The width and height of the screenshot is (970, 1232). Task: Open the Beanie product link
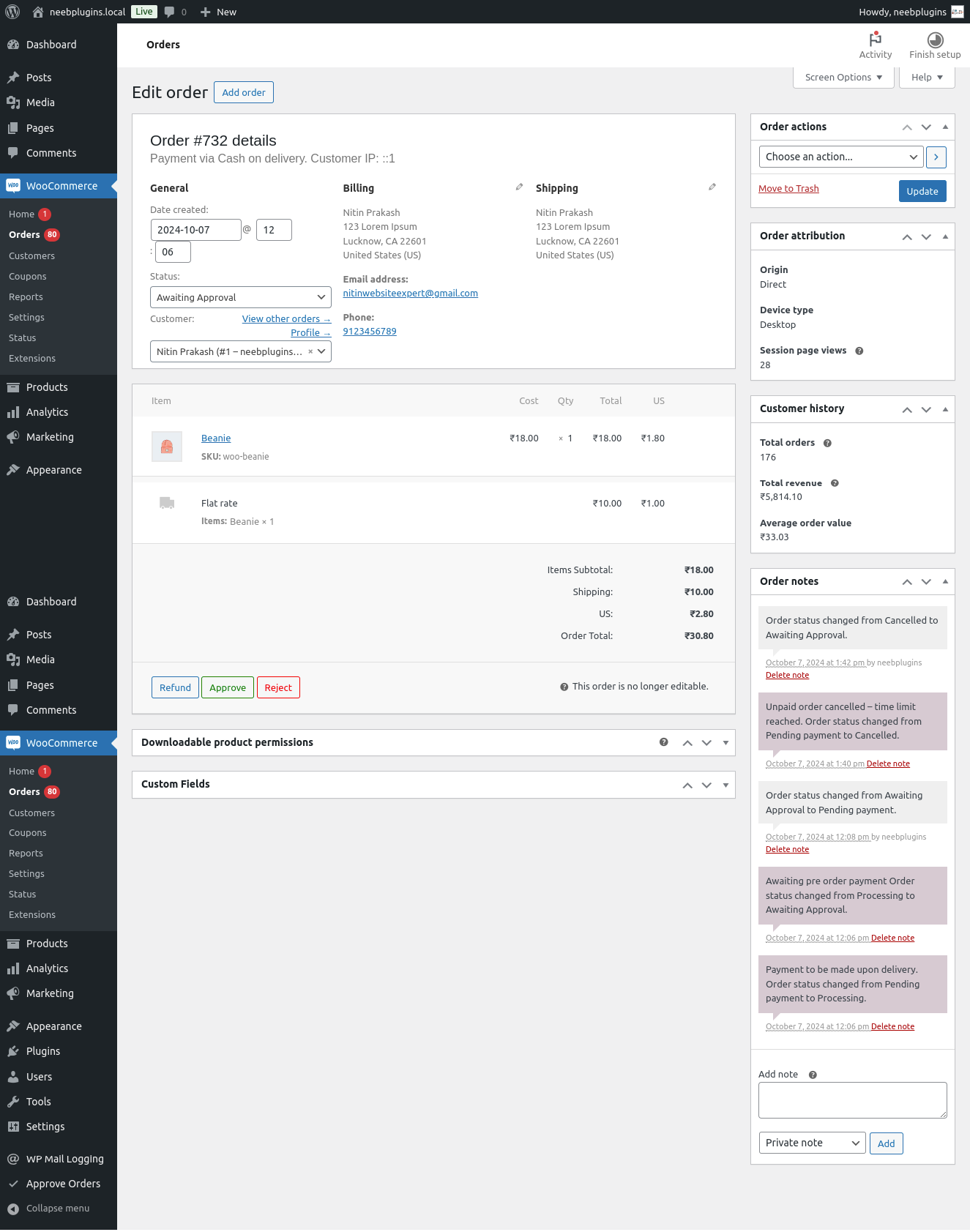(216, 438)
